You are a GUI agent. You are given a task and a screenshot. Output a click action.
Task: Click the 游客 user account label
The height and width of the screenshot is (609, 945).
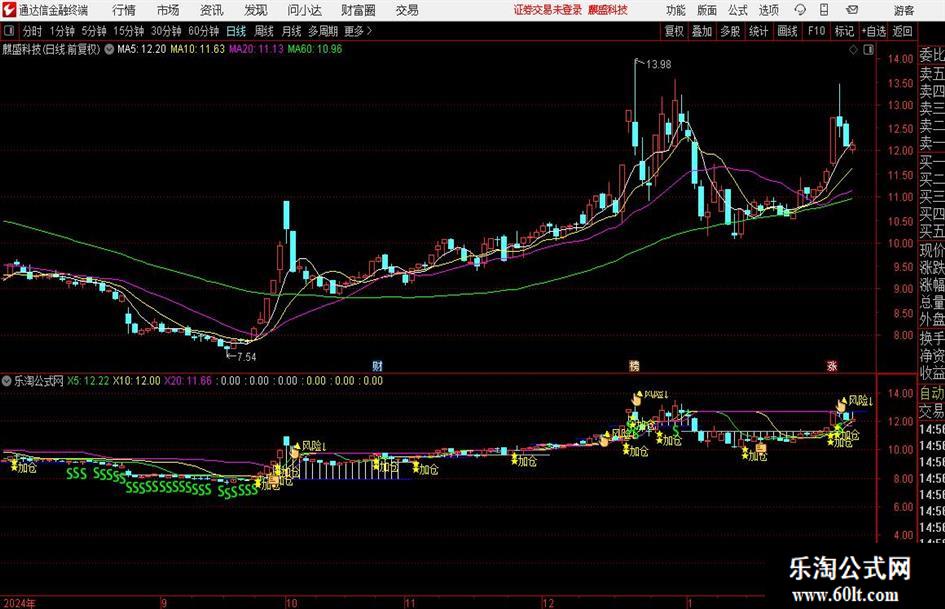[904, 10]
